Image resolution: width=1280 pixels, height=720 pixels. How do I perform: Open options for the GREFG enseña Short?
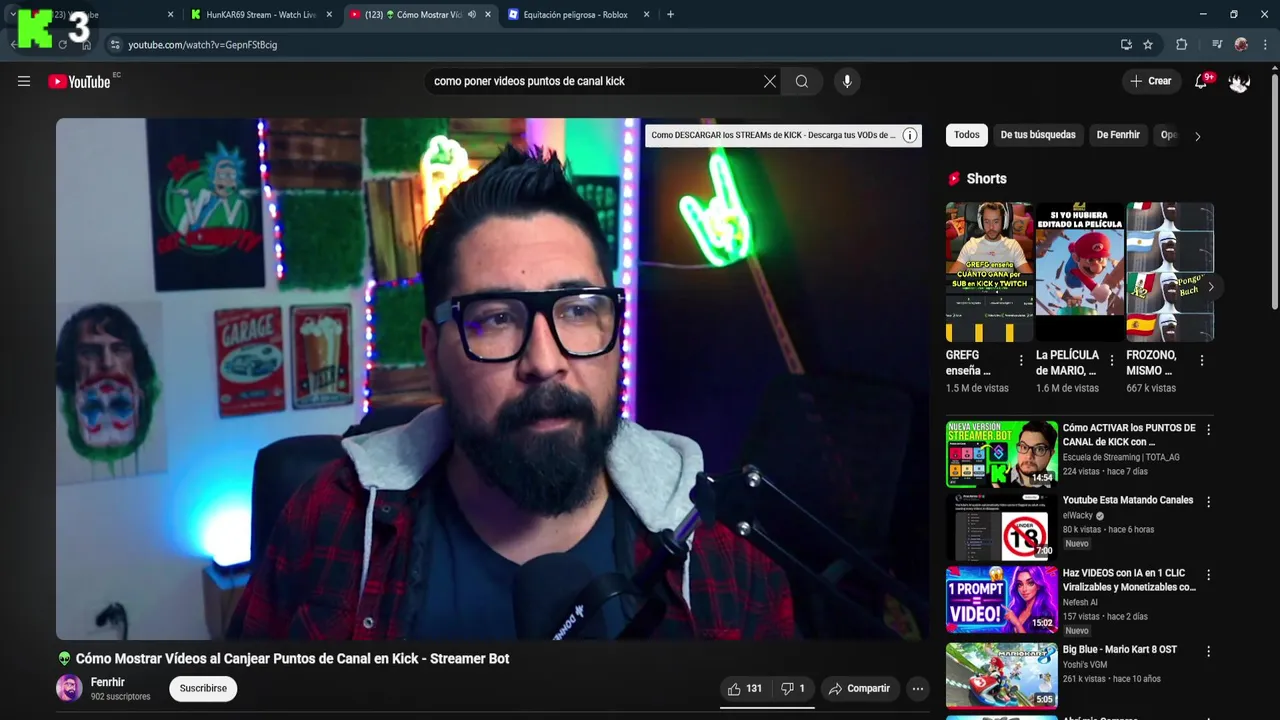1021,360
